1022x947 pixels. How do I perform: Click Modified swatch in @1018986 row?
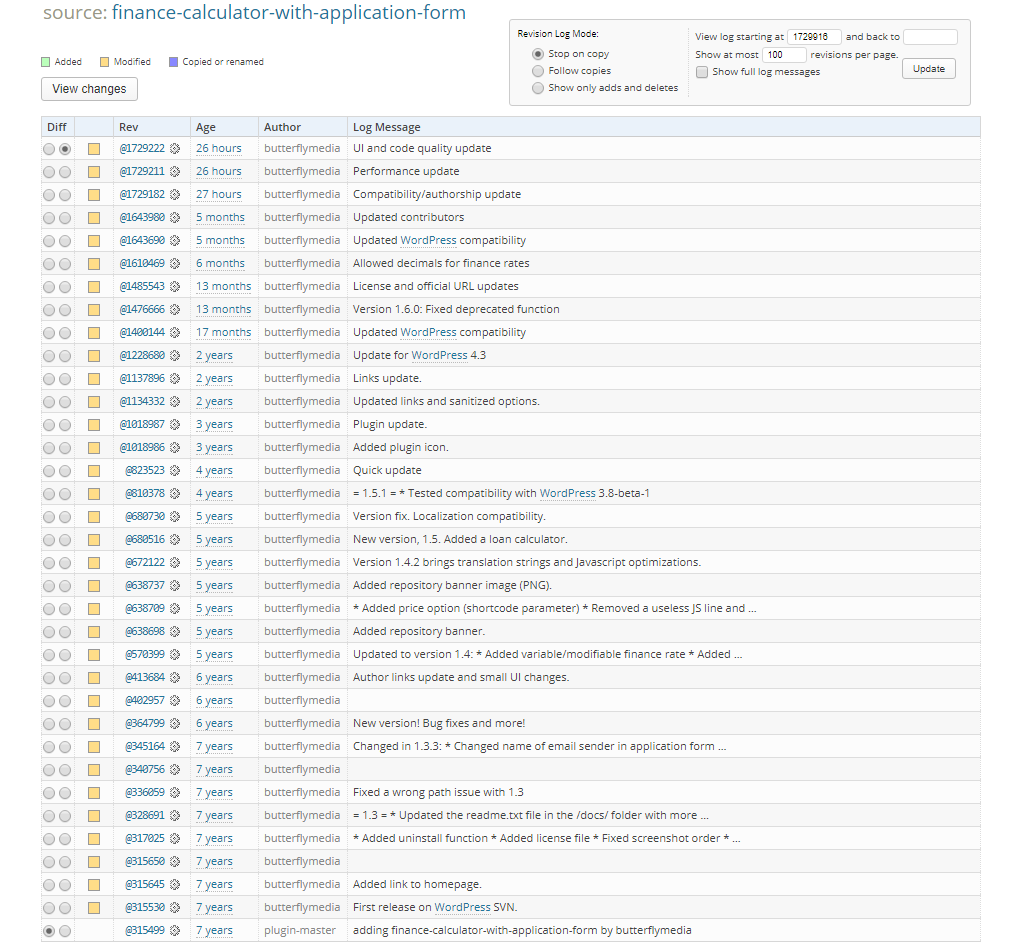[x=94, y=448]
